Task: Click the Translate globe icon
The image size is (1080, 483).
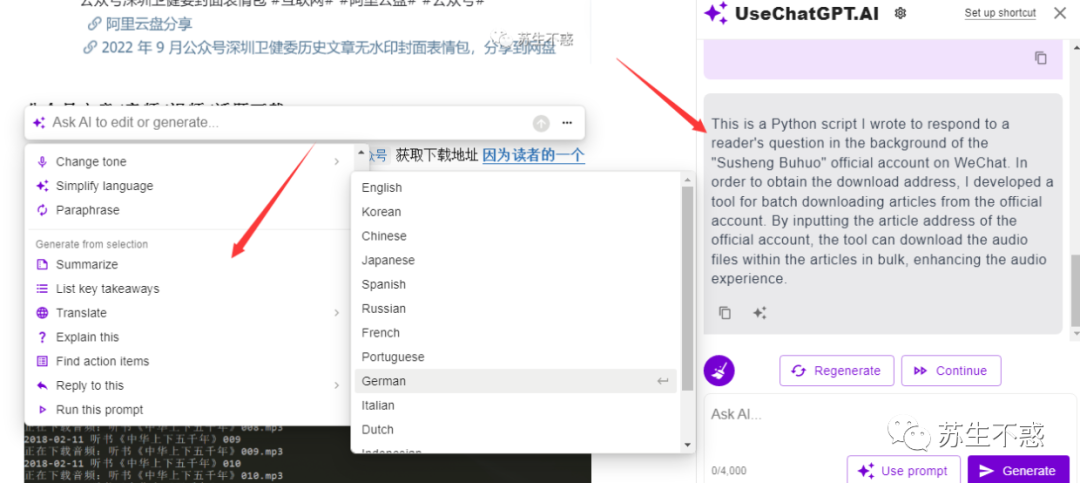Action: (42, 313)
